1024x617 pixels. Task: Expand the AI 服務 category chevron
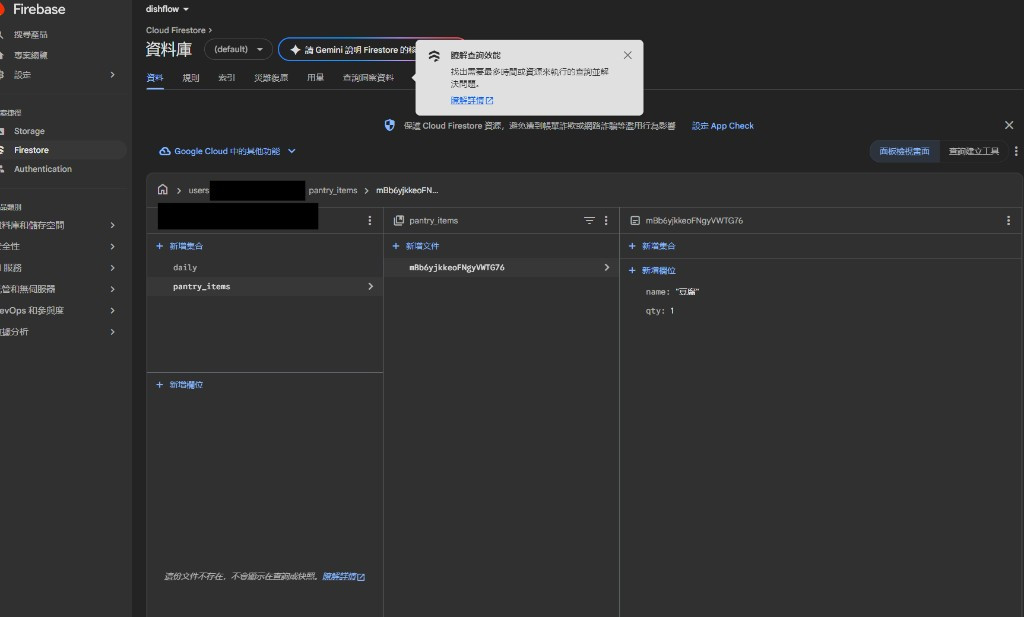(x=112, y=268)
